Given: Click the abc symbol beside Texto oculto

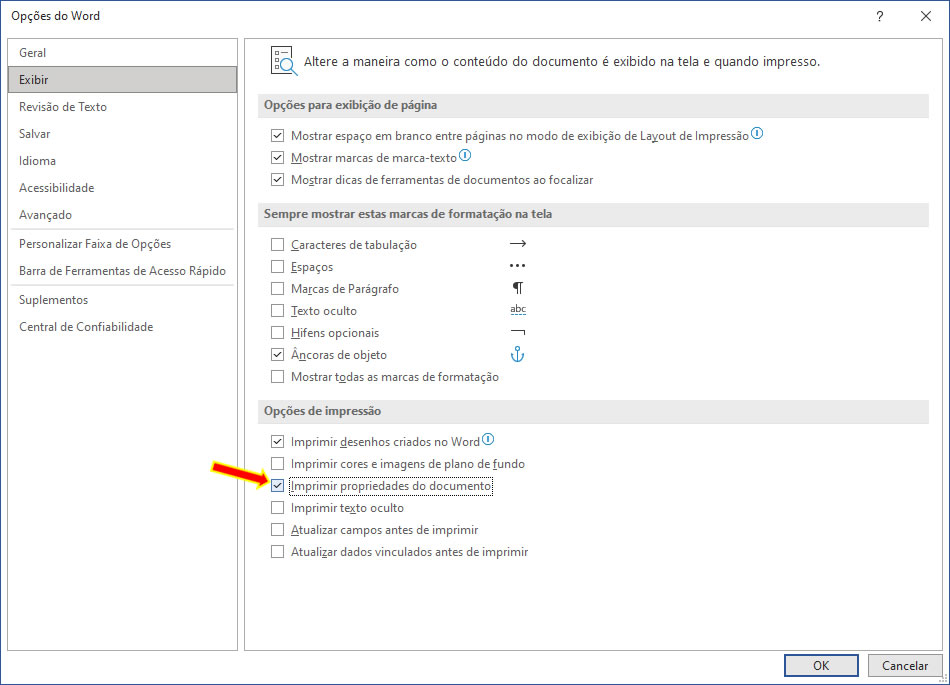Looking at the screenshot, I should click(518, 309).
